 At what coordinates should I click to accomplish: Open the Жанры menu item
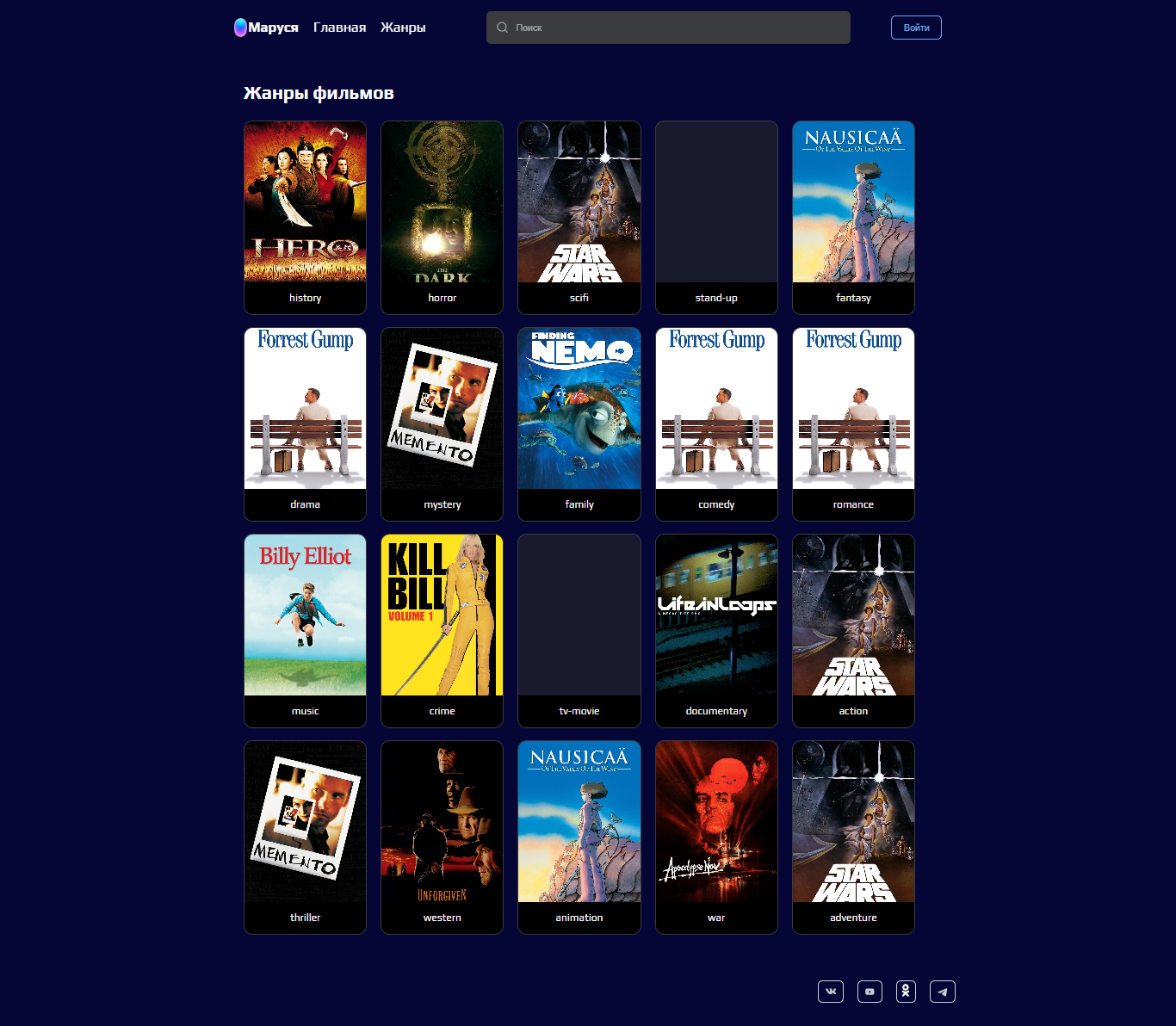[x=402, y=27]
